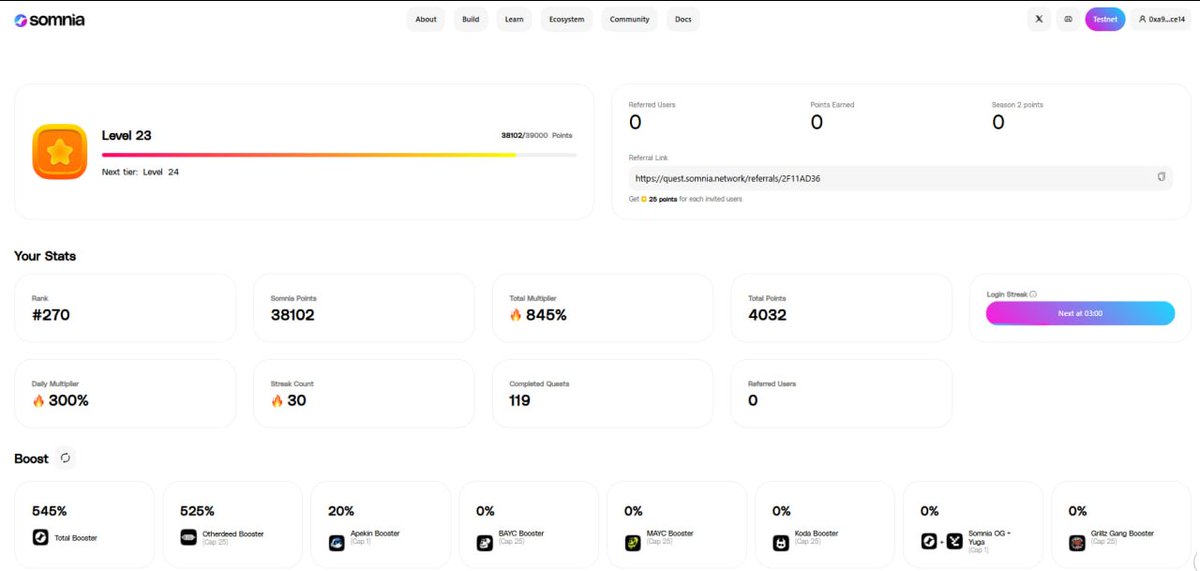The image size is (1200, 571).
Task: Click the Apekin Booster icon
Action: [337, 542]
